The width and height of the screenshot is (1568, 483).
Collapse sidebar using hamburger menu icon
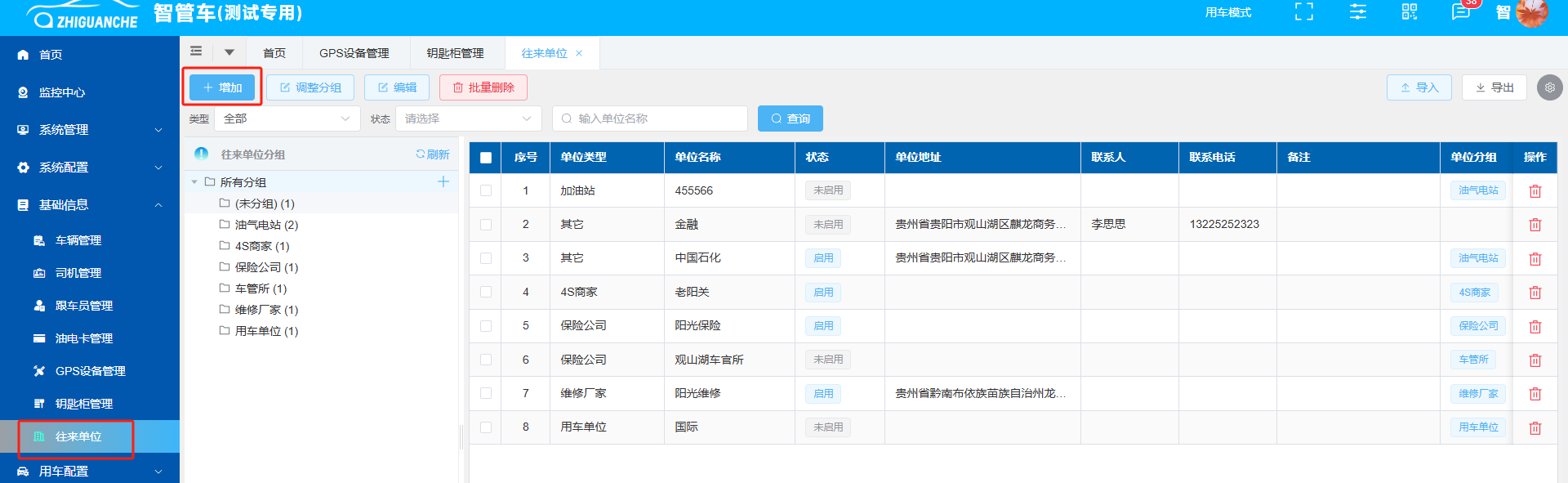pyautogui.click(x=196, y=51)
